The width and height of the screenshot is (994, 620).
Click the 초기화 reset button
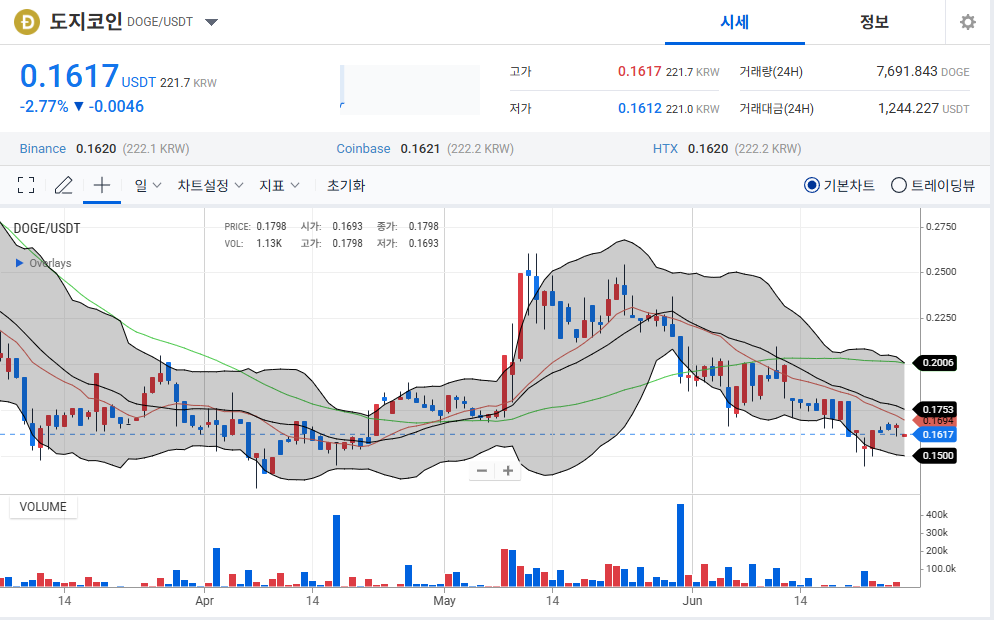point(345,185)
